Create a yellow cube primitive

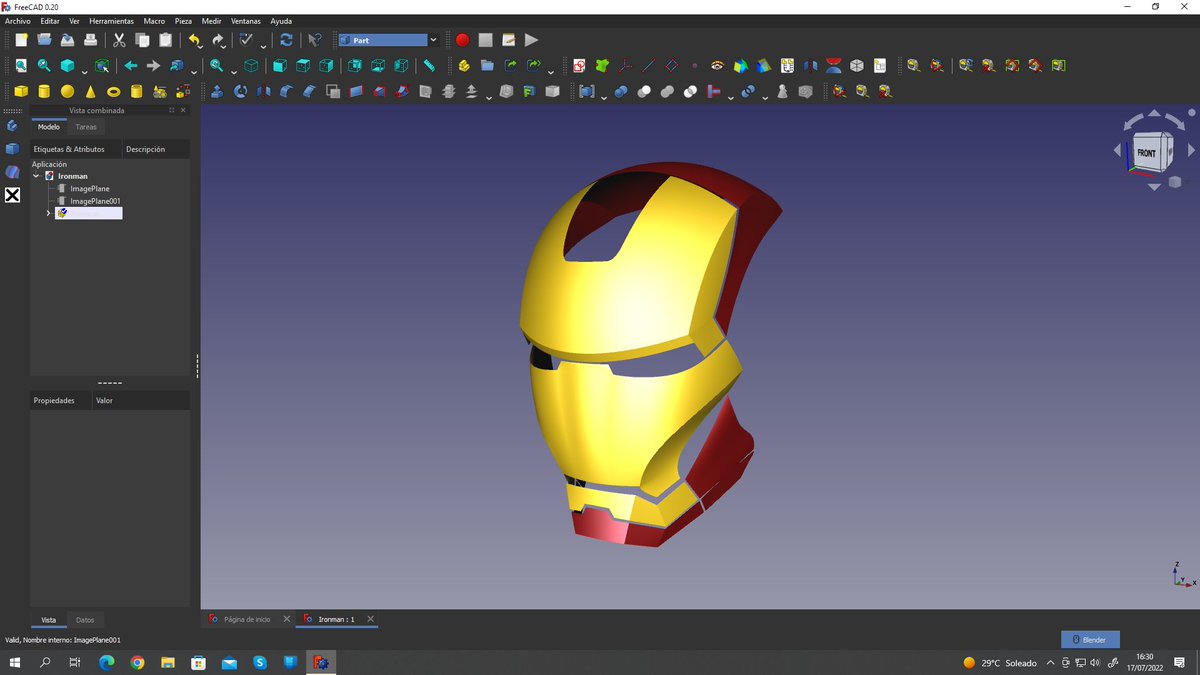click(x=21, y=91)
